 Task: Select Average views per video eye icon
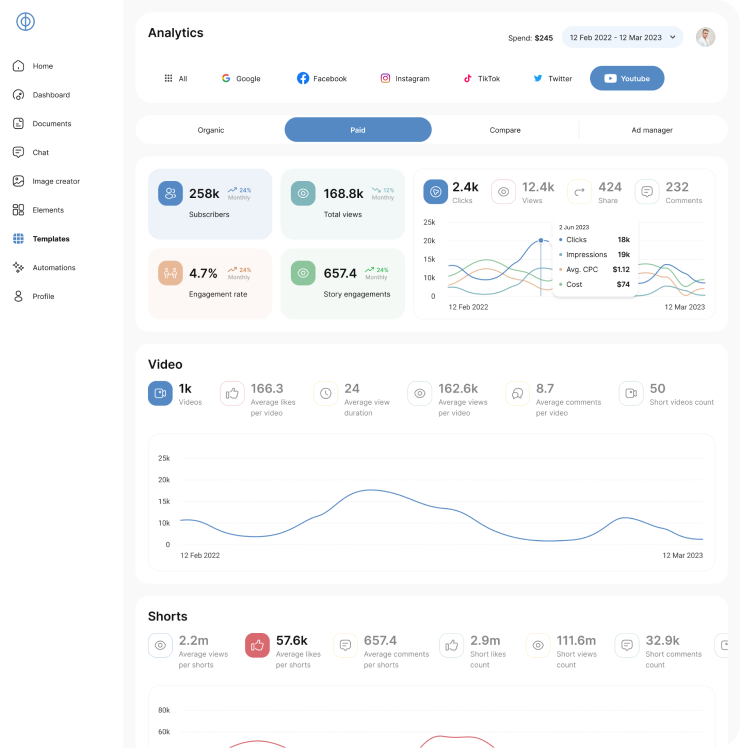click(420, 393)
